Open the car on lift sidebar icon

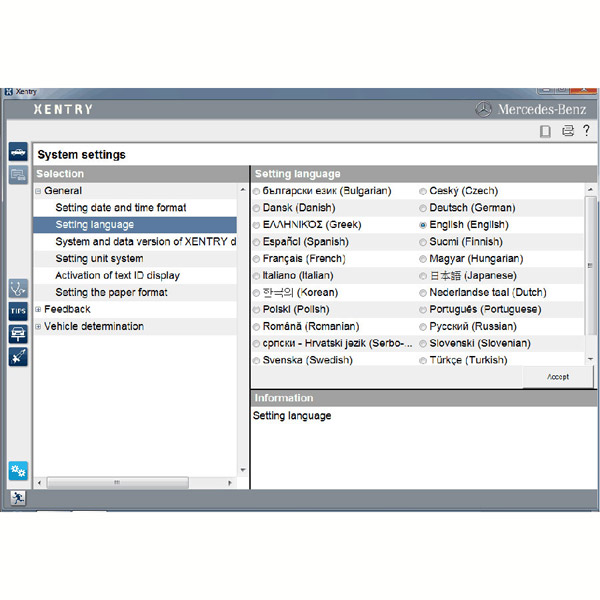tap(18, 334)
